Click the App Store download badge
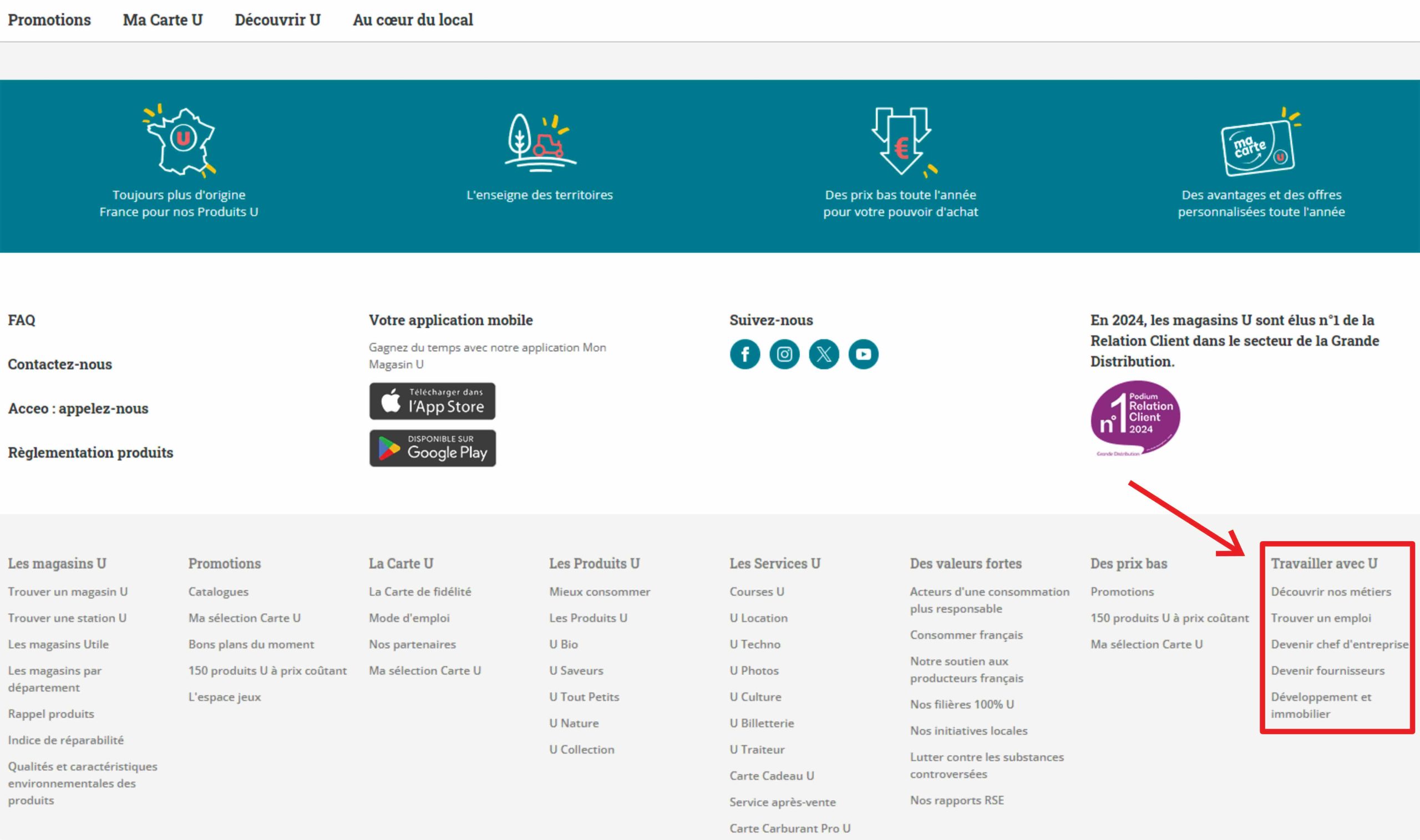 point(432,401)
